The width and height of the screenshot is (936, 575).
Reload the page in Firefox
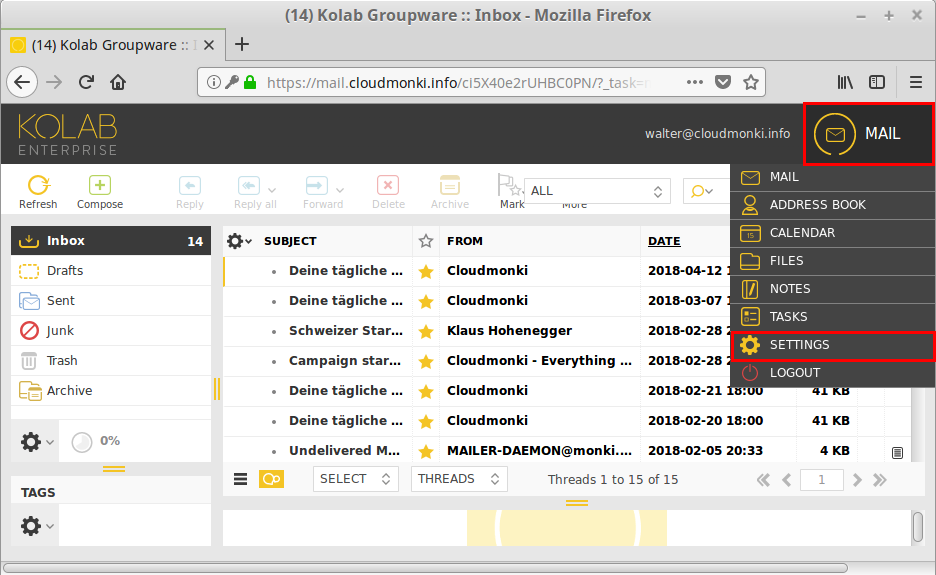[87, 82]
